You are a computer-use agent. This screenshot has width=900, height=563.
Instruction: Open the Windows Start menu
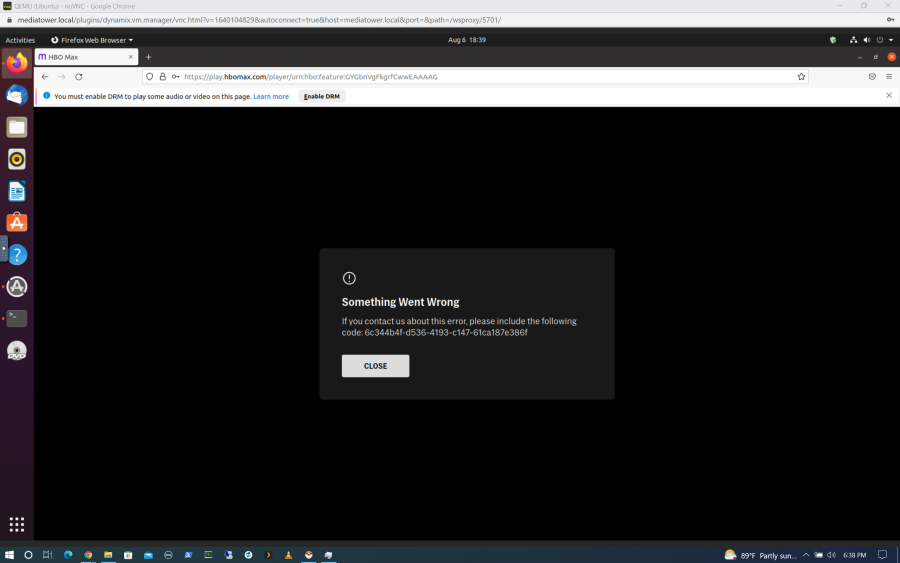point(9,555)
